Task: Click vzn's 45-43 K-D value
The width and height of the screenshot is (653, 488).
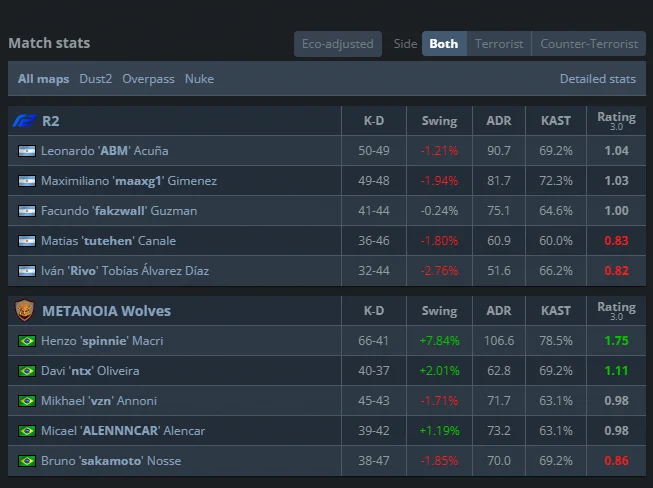Action: click(374, 401)
